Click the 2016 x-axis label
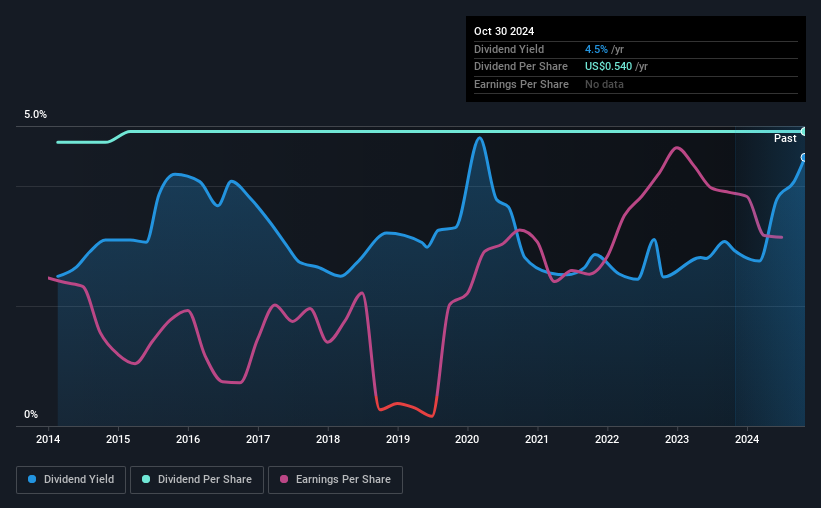821x508 pixels. [188, 439]
